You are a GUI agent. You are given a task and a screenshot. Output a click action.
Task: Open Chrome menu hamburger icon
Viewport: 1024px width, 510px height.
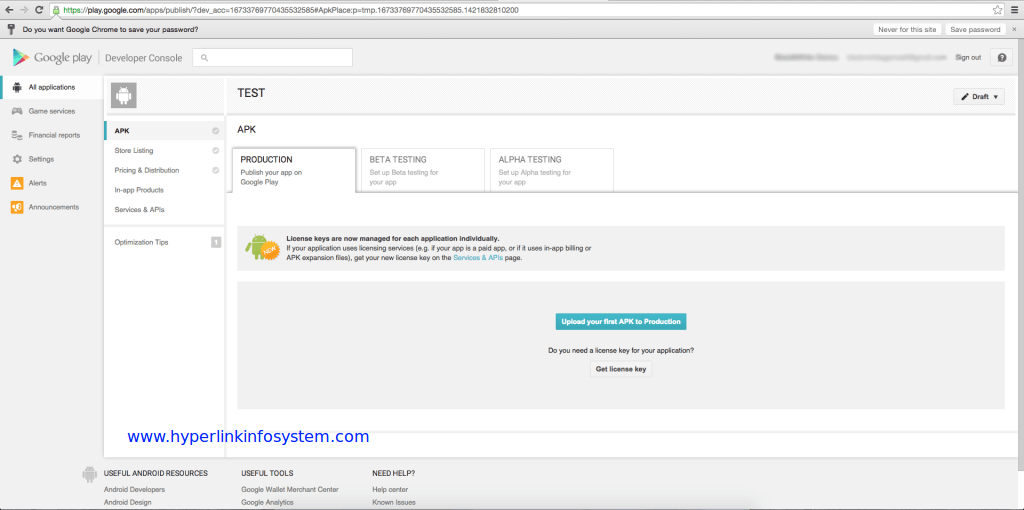(x=1014, y=10)
